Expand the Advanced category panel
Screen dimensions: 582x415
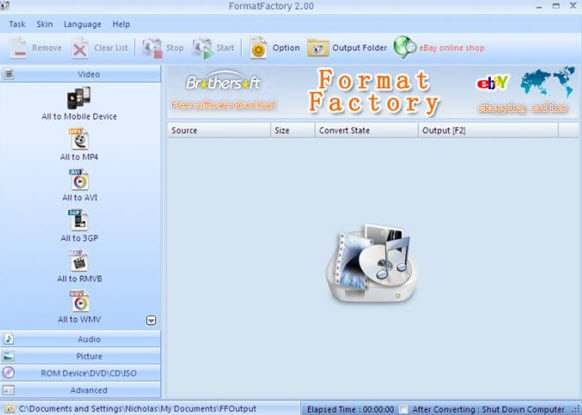(x=81, y=390)
